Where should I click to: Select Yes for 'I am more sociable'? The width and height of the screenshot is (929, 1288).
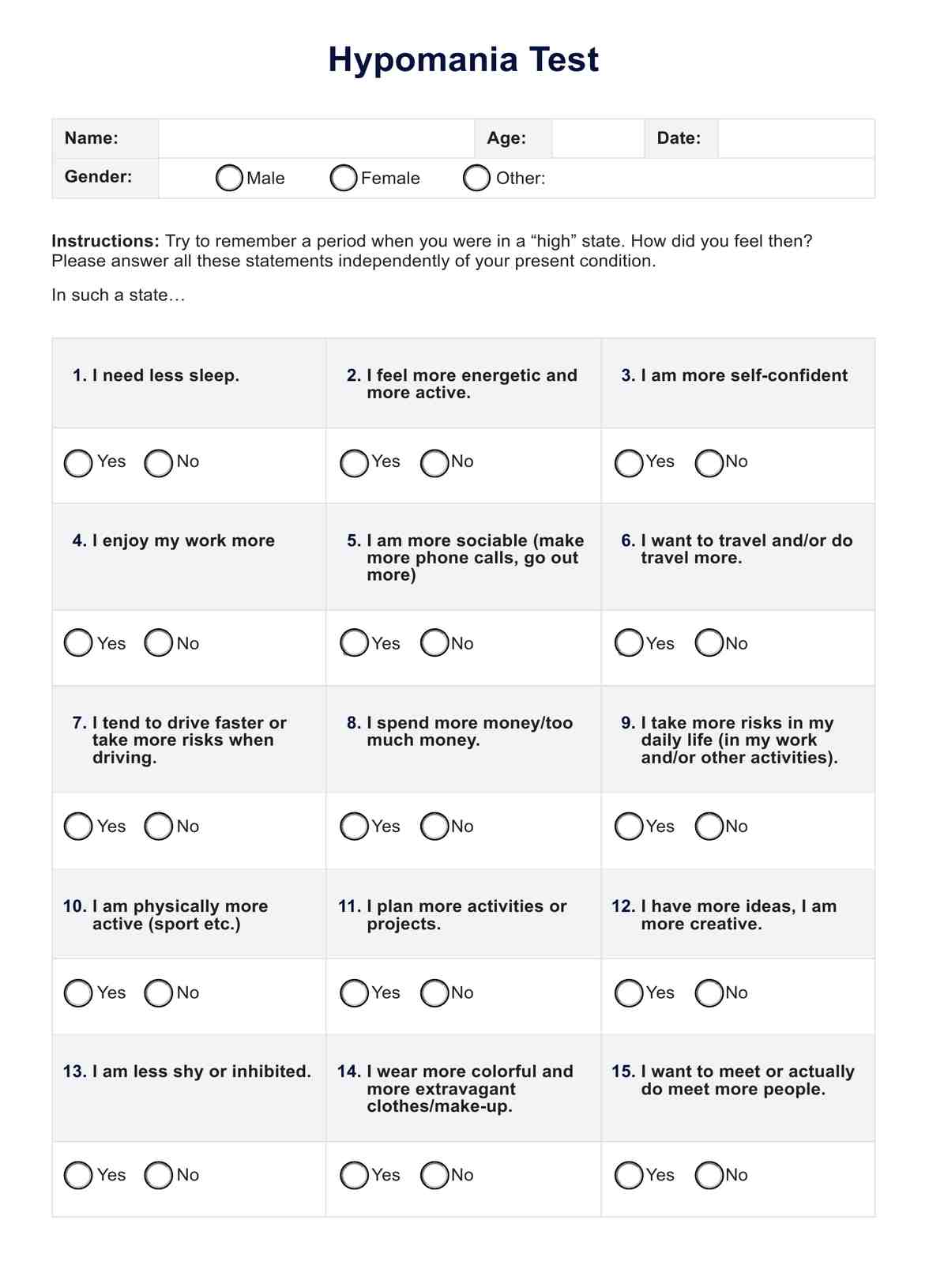click(x=354, y=643)
